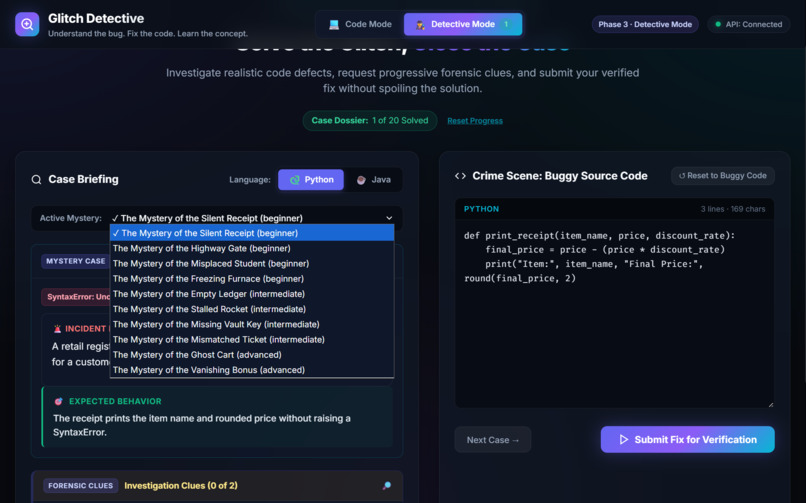The width and height of the screenshot is (806, 503).
Task: Click the Glitch Detective magnifier logo
Action: [x=27, y=24]
